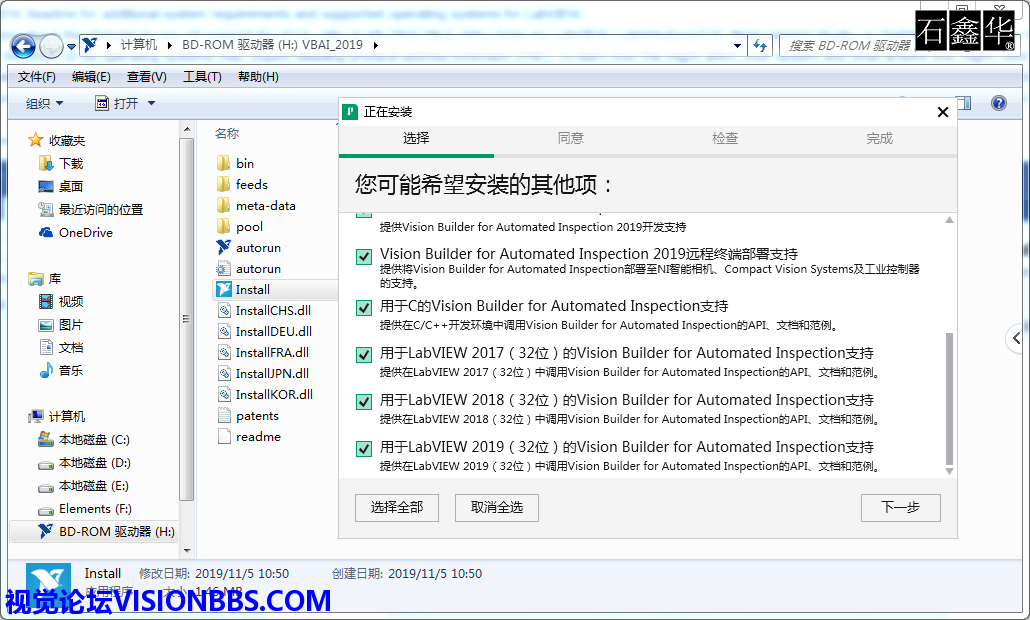Uncheck the 远程终端部署支持 checkbox

pyautogui.click(x=363, y=257)
